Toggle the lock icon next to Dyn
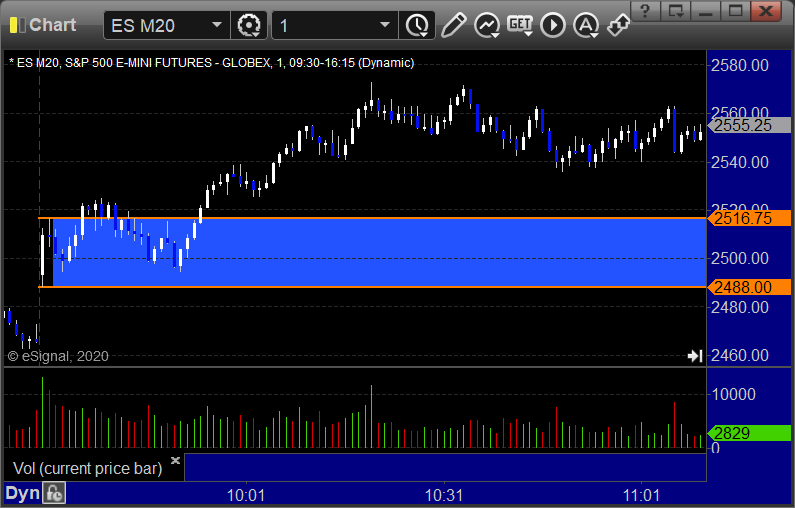The height and width of the screenshot is (508, 795). [54, 493]
